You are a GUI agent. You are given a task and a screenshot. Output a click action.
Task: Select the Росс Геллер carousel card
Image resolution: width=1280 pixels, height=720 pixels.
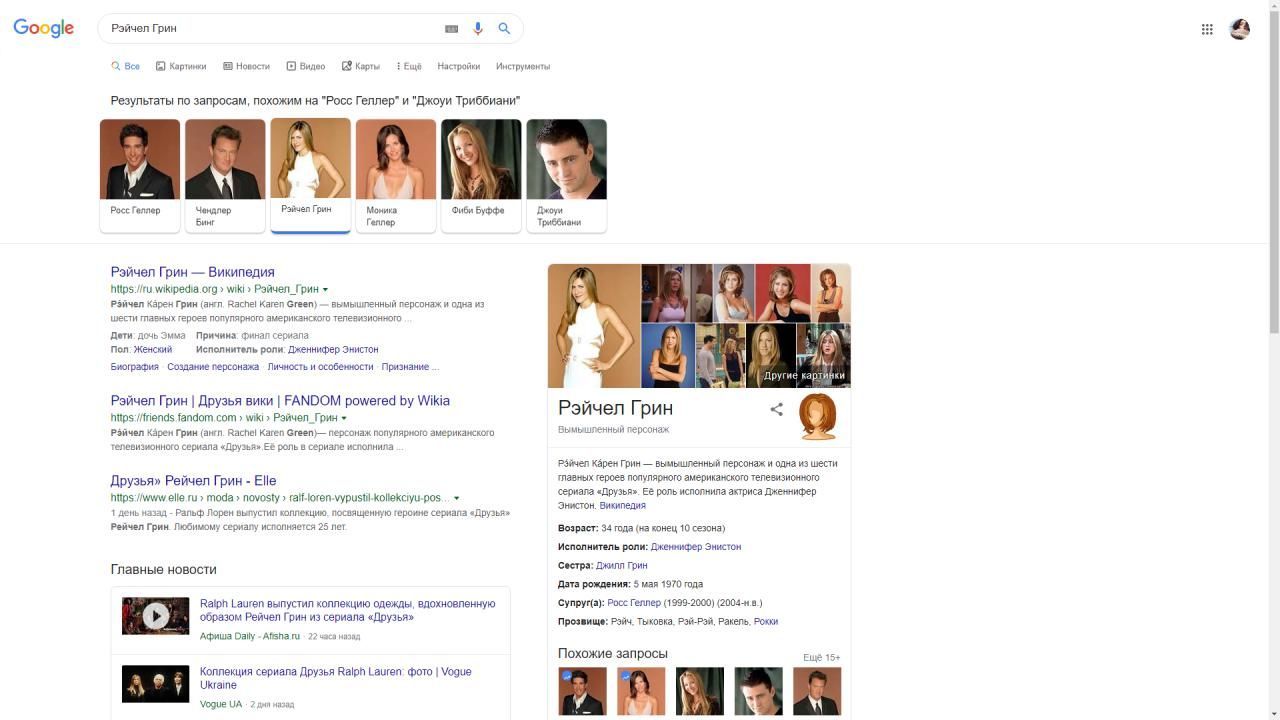point(140,175)
